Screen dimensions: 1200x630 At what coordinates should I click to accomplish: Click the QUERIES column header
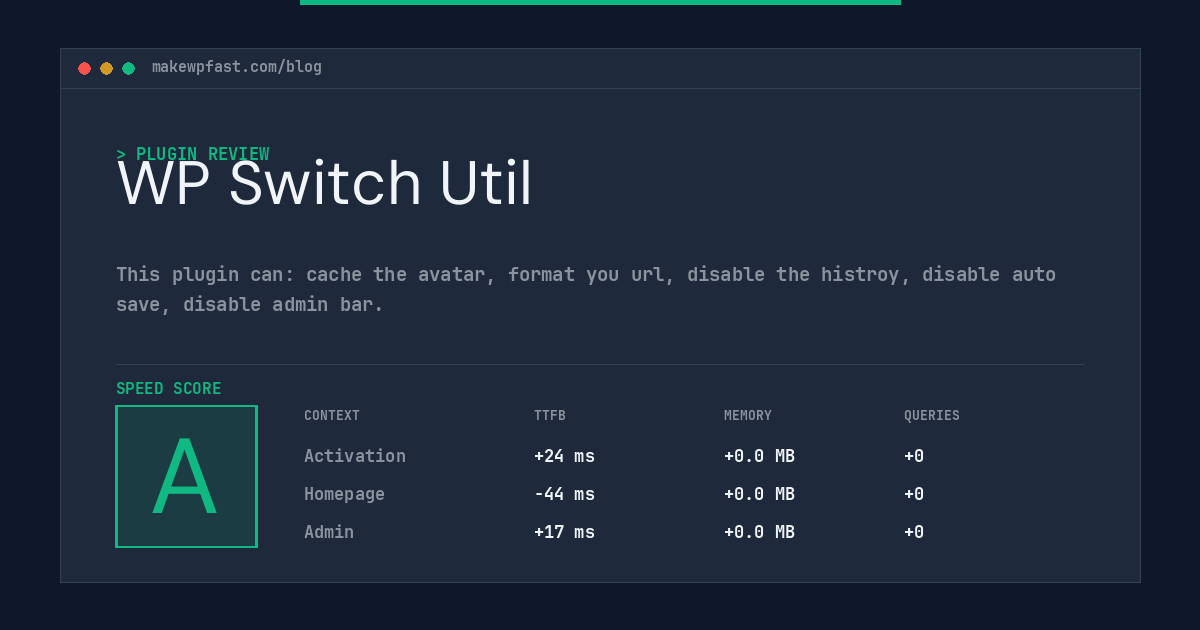(x=932, y=416)
